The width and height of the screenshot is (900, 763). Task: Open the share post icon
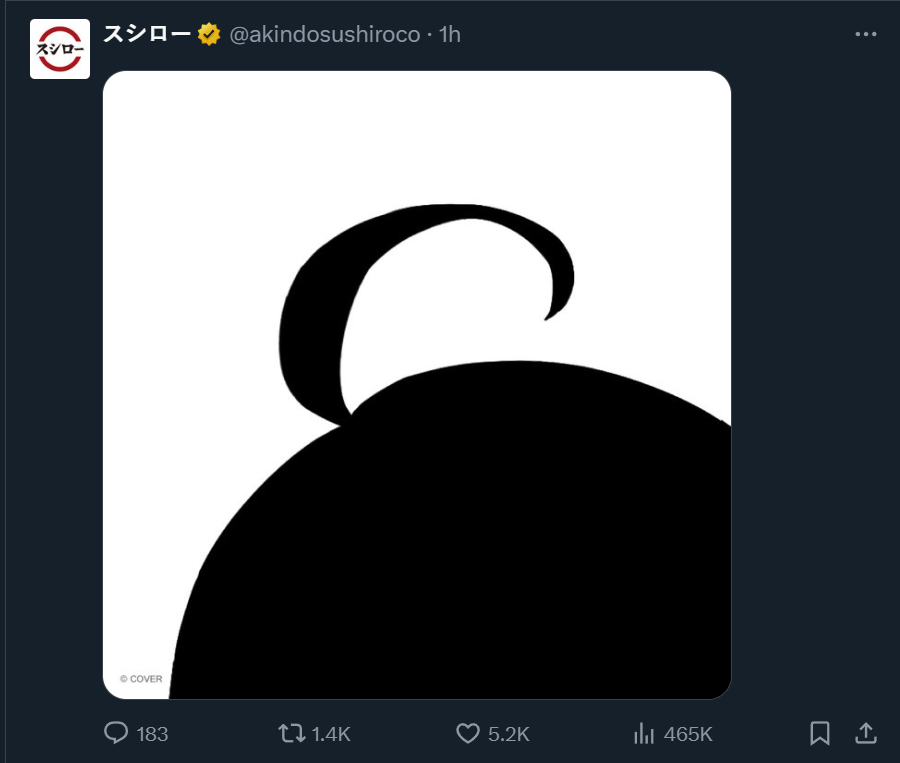coord(866,733)
